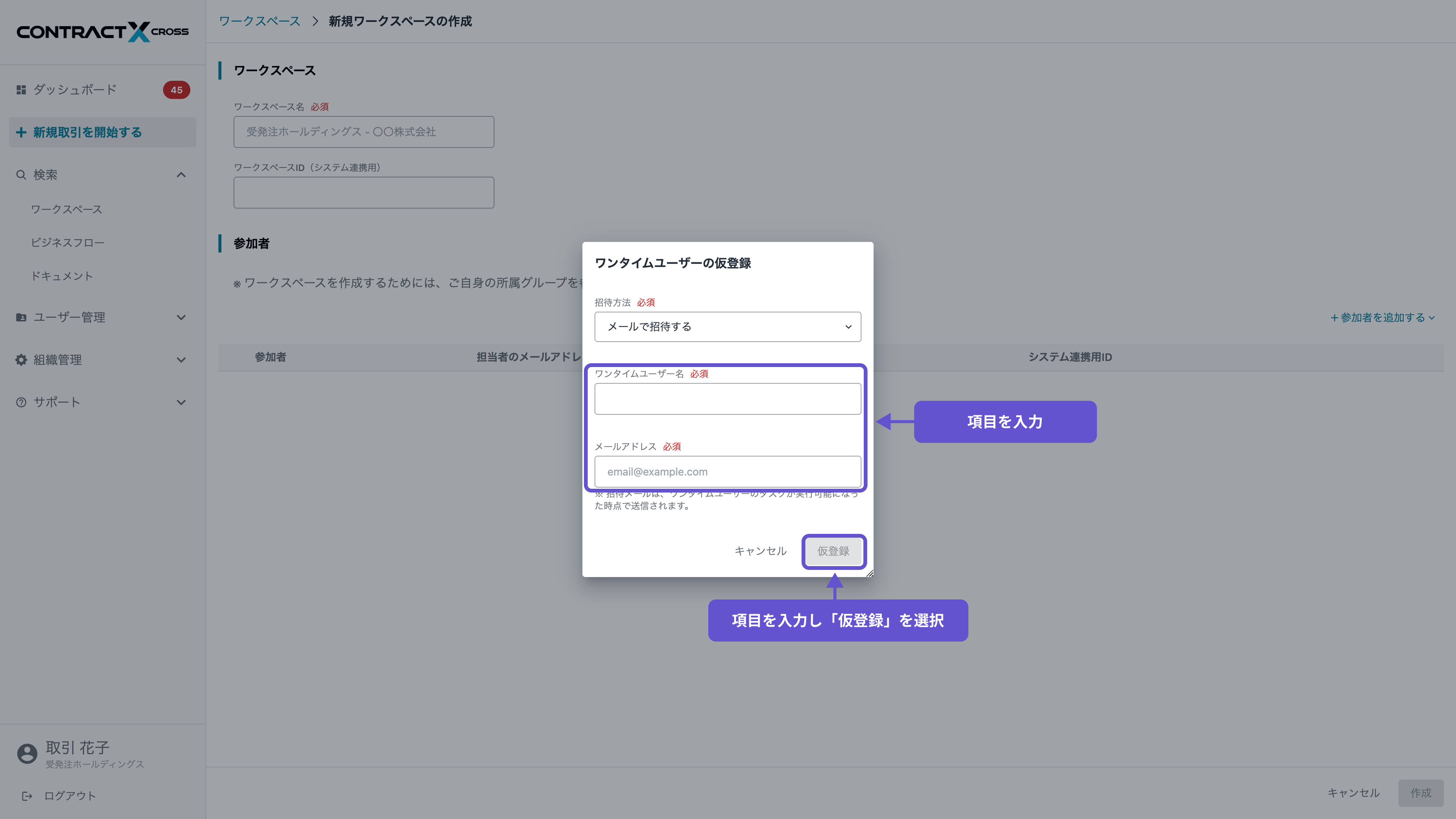
Task: Click the メールアドレス input field
Action: [728, 471]
